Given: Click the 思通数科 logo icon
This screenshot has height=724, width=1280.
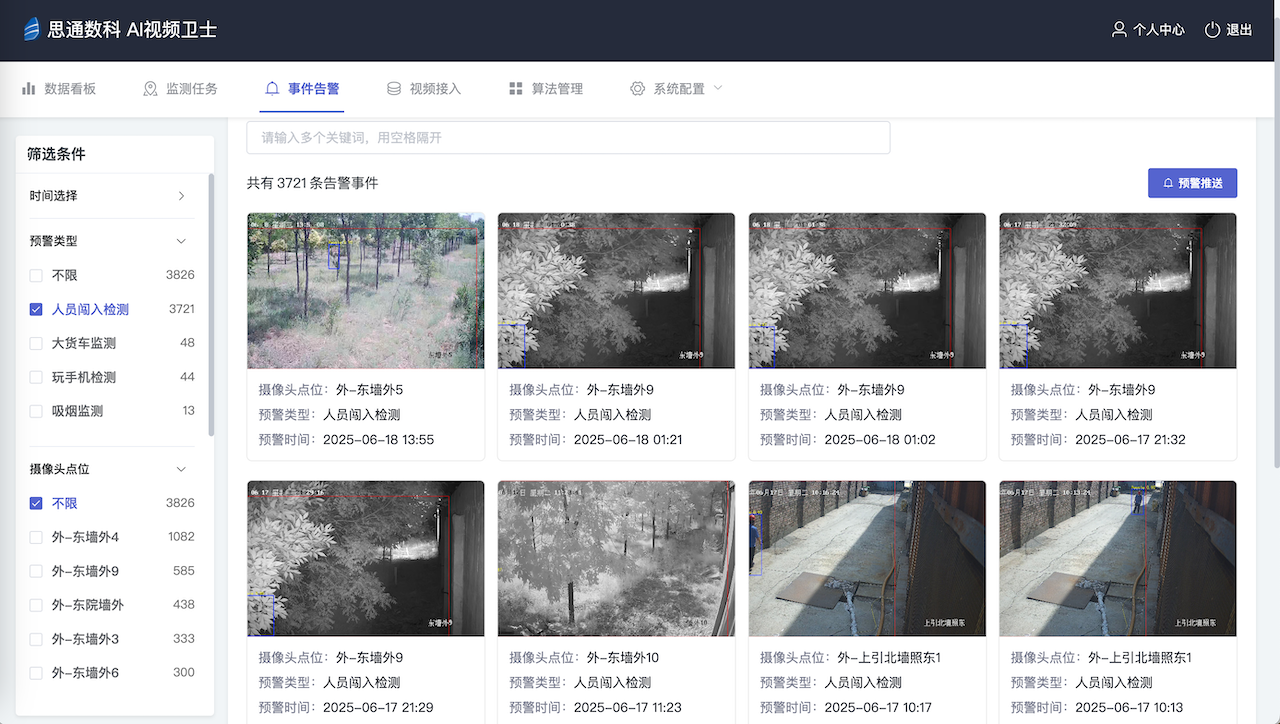Looking at the screenshot, I should point(31,29).
